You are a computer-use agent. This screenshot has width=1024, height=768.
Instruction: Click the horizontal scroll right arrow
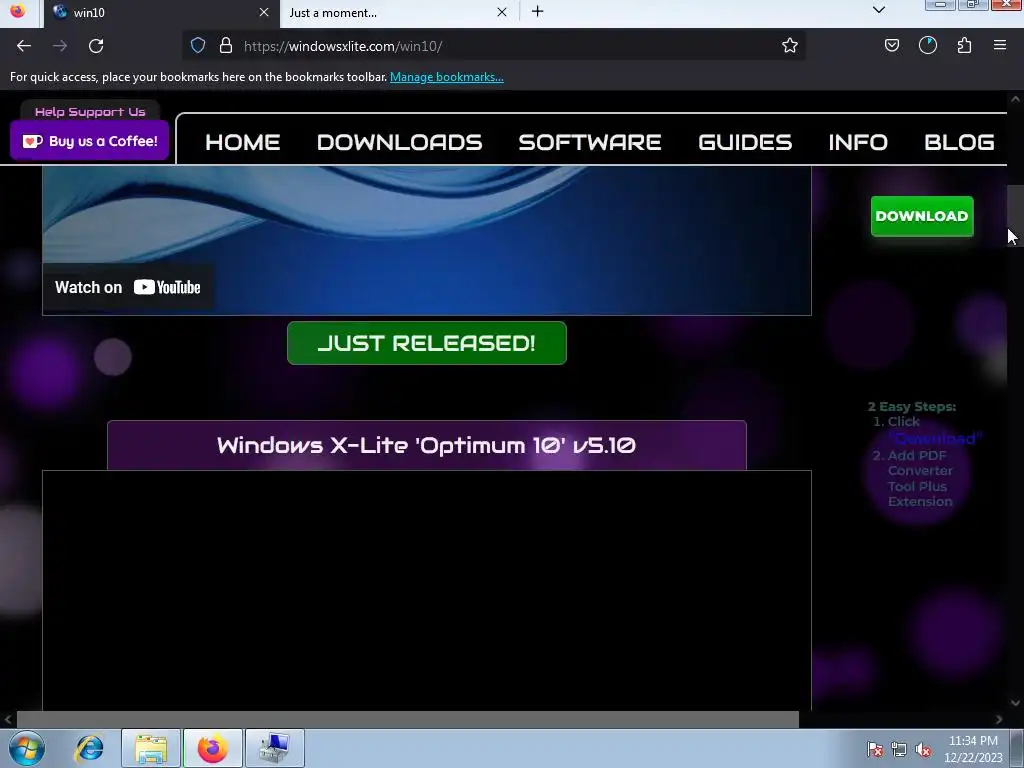[x=999, y=719]
